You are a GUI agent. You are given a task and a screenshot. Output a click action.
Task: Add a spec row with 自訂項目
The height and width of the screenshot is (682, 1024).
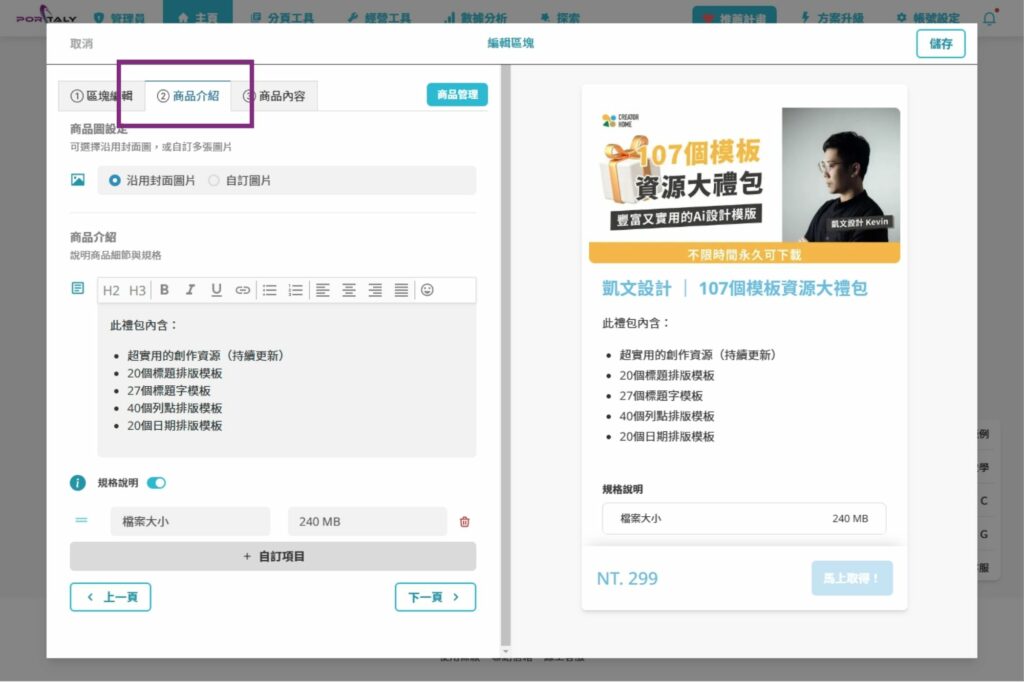(273, 557)
